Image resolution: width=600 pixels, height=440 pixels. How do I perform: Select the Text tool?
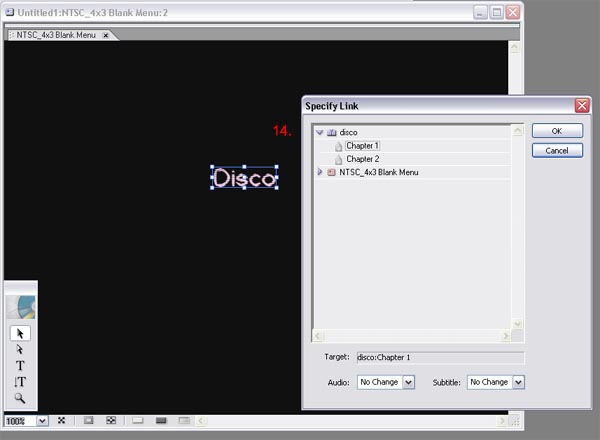click(x=20, y=366)
